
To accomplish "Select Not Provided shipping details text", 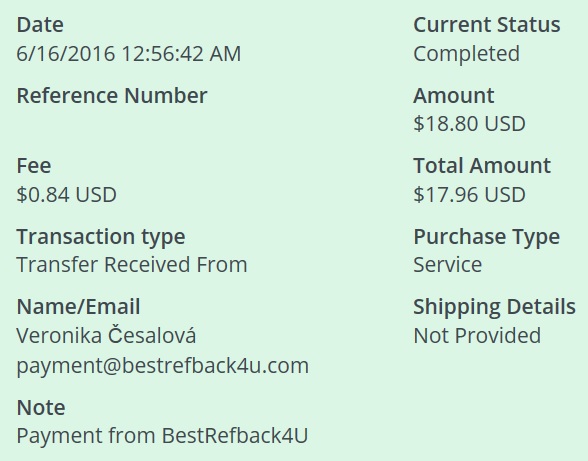I will (477, 335).
